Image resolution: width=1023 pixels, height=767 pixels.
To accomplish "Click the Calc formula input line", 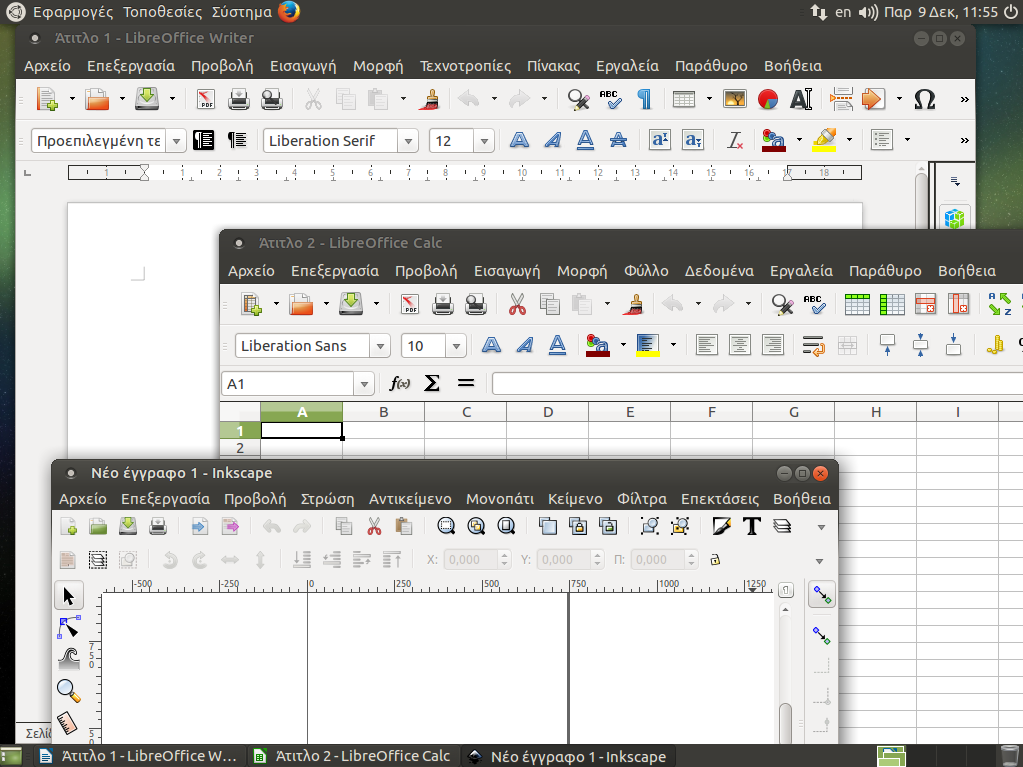I will (x=750, y=384).
